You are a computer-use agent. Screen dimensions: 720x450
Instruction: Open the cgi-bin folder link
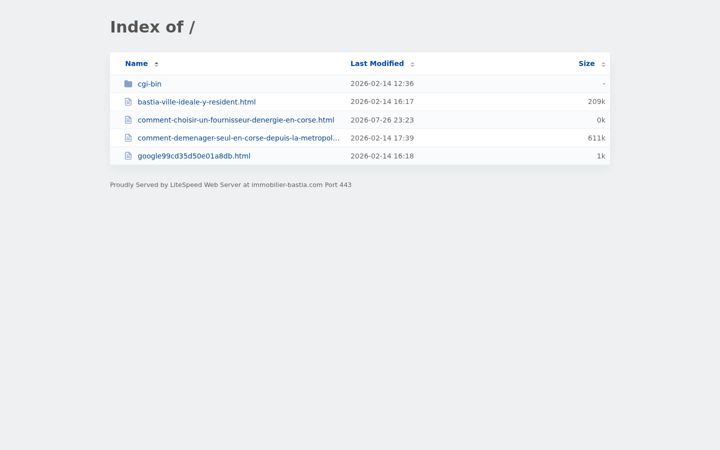pos(149,84)
